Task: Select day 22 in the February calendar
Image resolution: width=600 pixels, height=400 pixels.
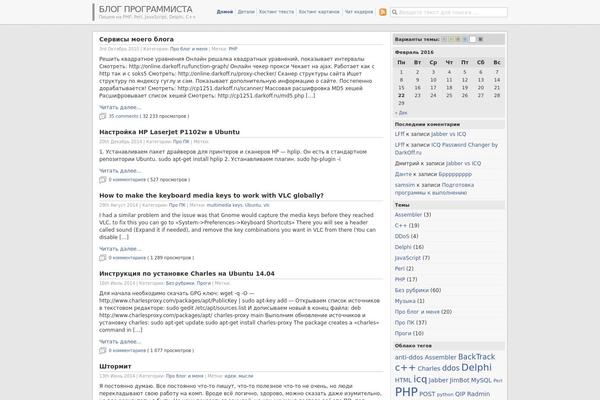Action: click(401, 96)
